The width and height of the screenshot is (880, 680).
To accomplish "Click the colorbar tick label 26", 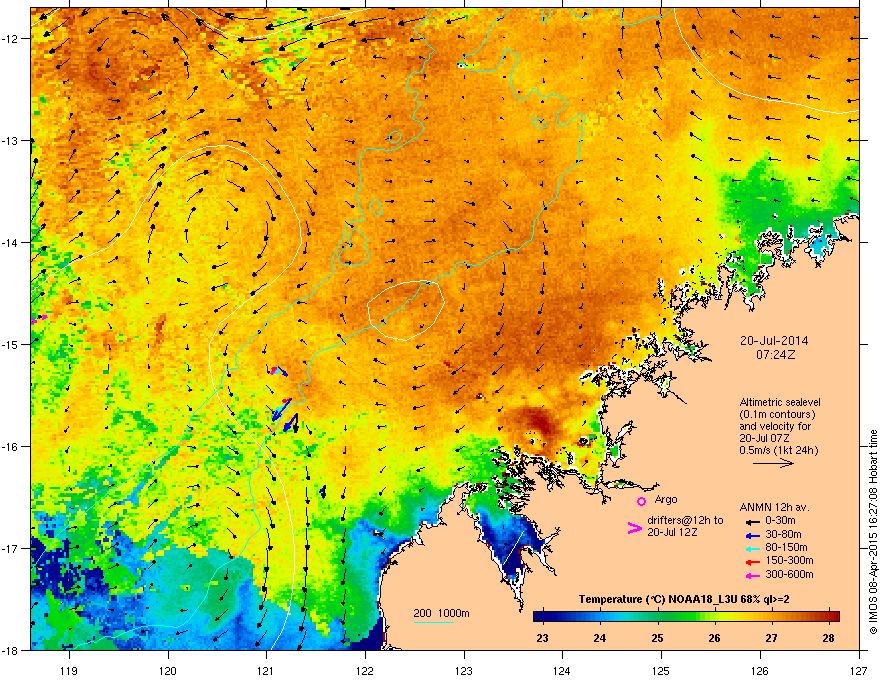I will tap(714, 638).
